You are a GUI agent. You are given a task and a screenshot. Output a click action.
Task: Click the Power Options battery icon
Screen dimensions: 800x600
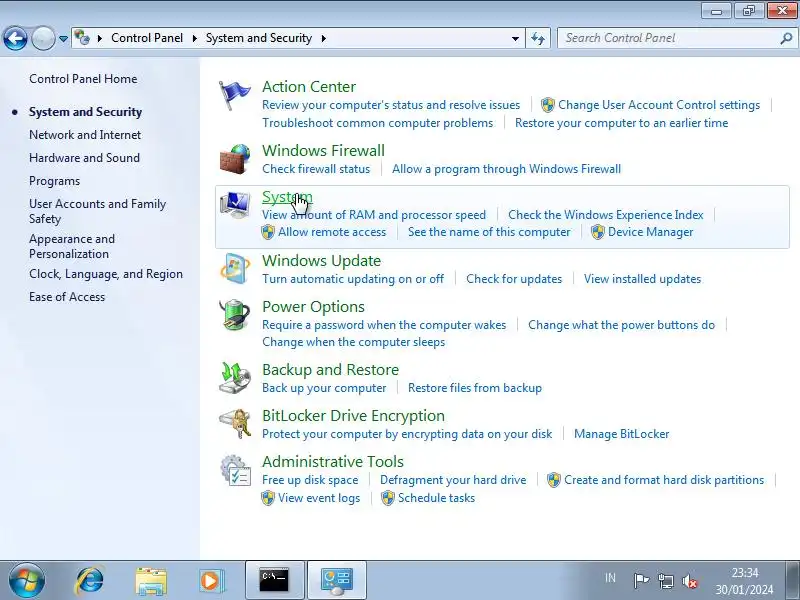pos(235,315)
